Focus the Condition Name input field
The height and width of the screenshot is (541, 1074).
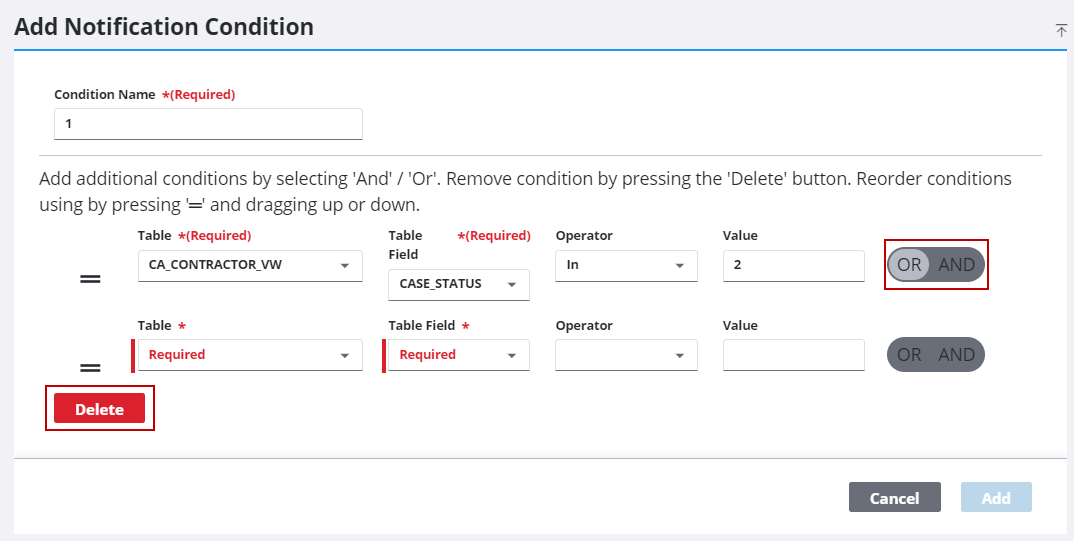point(208,124)
